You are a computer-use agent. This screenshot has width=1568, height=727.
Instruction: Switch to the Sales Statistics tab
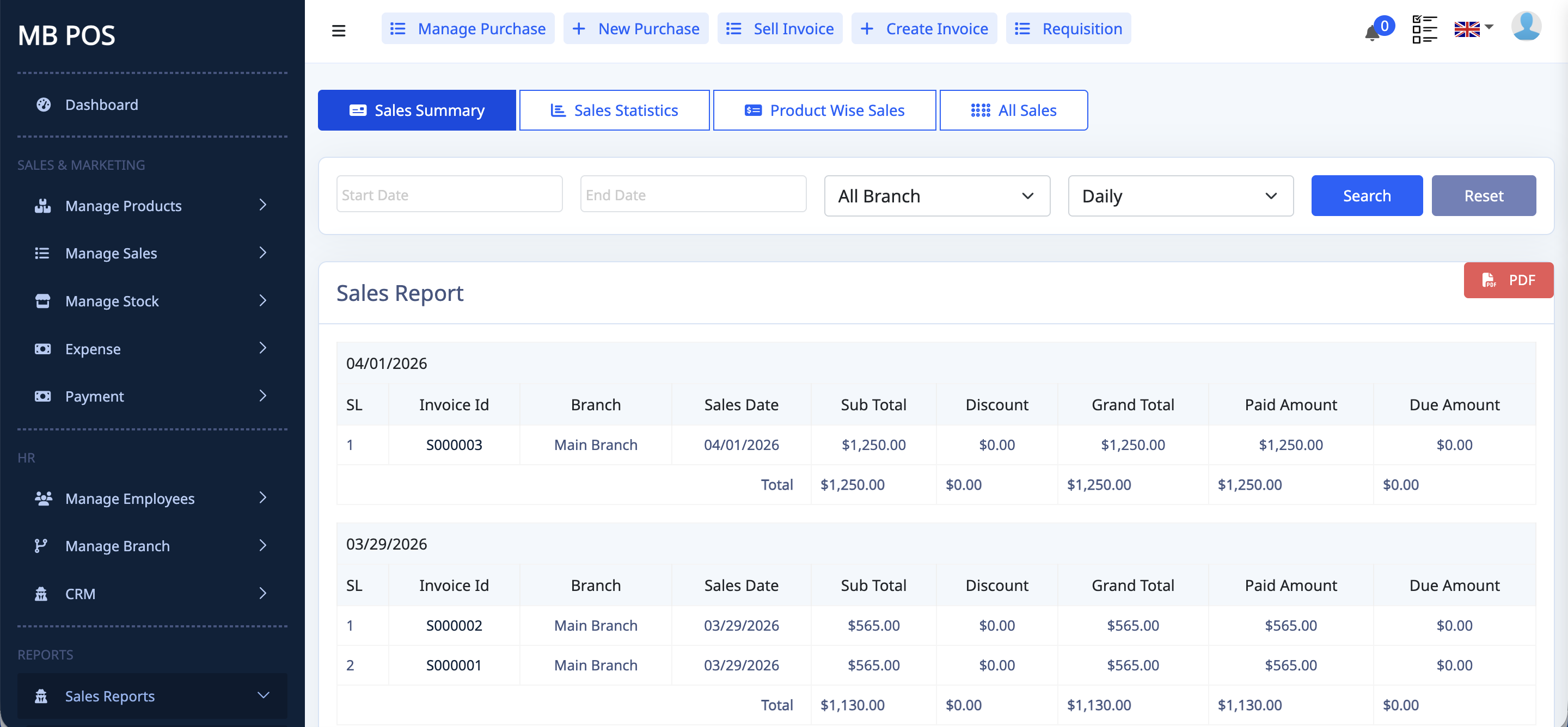point(614,110)
